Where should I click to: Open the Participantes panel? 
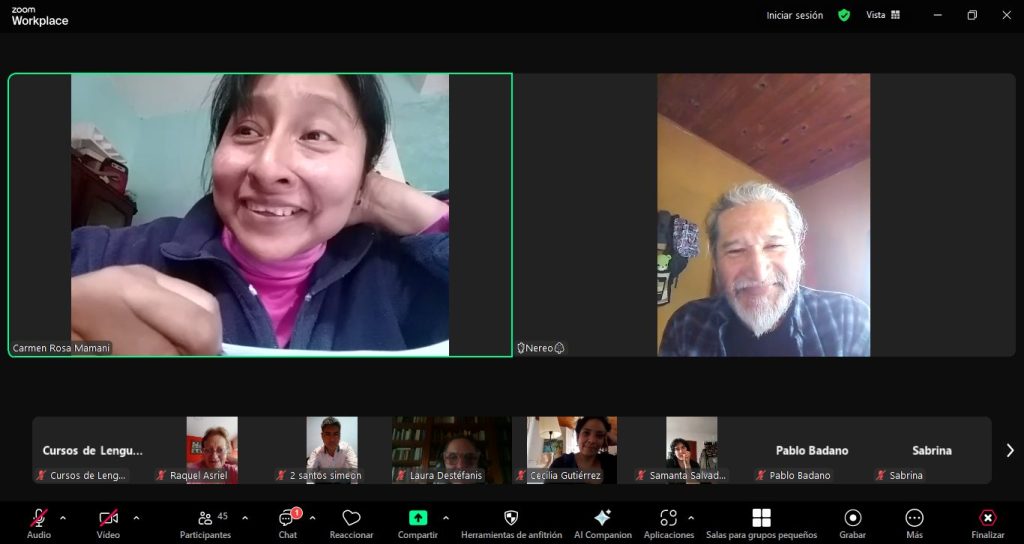click(x=205, y=518)
